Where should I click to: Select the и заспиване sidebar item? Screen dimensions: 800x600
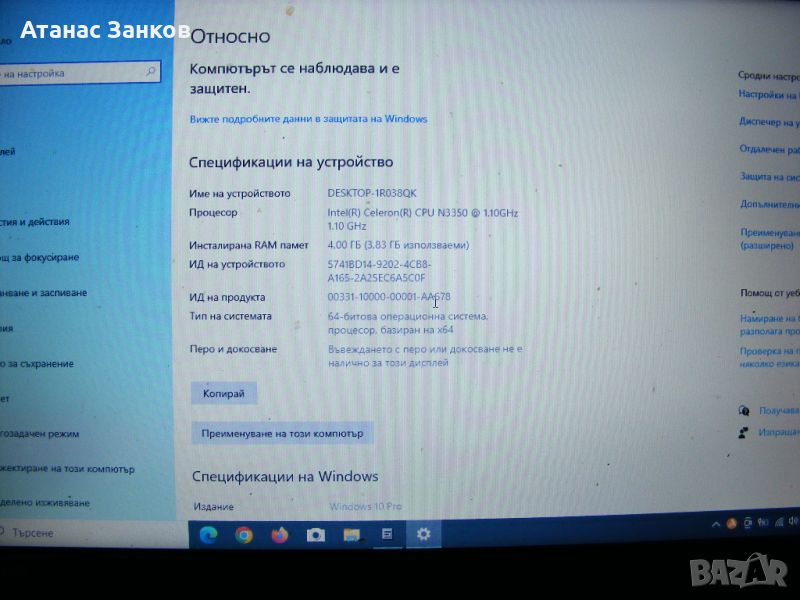(43, 293)
